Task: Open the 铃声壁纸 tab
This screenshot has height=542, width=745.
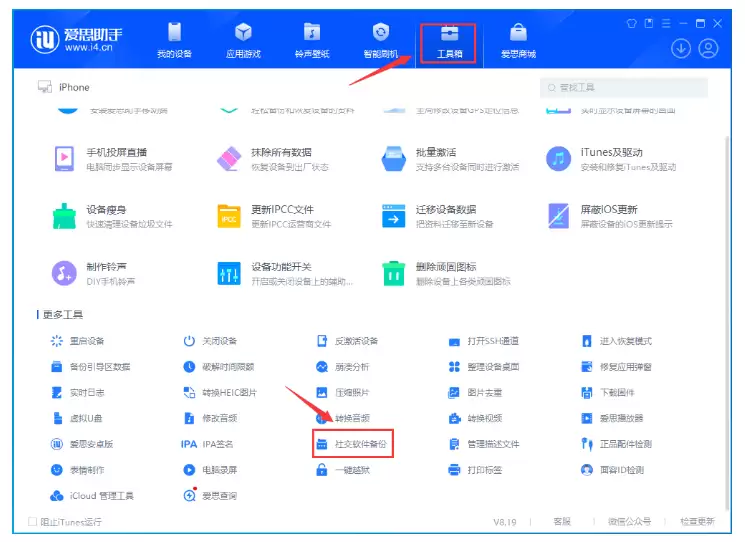Action: [312, 41]
